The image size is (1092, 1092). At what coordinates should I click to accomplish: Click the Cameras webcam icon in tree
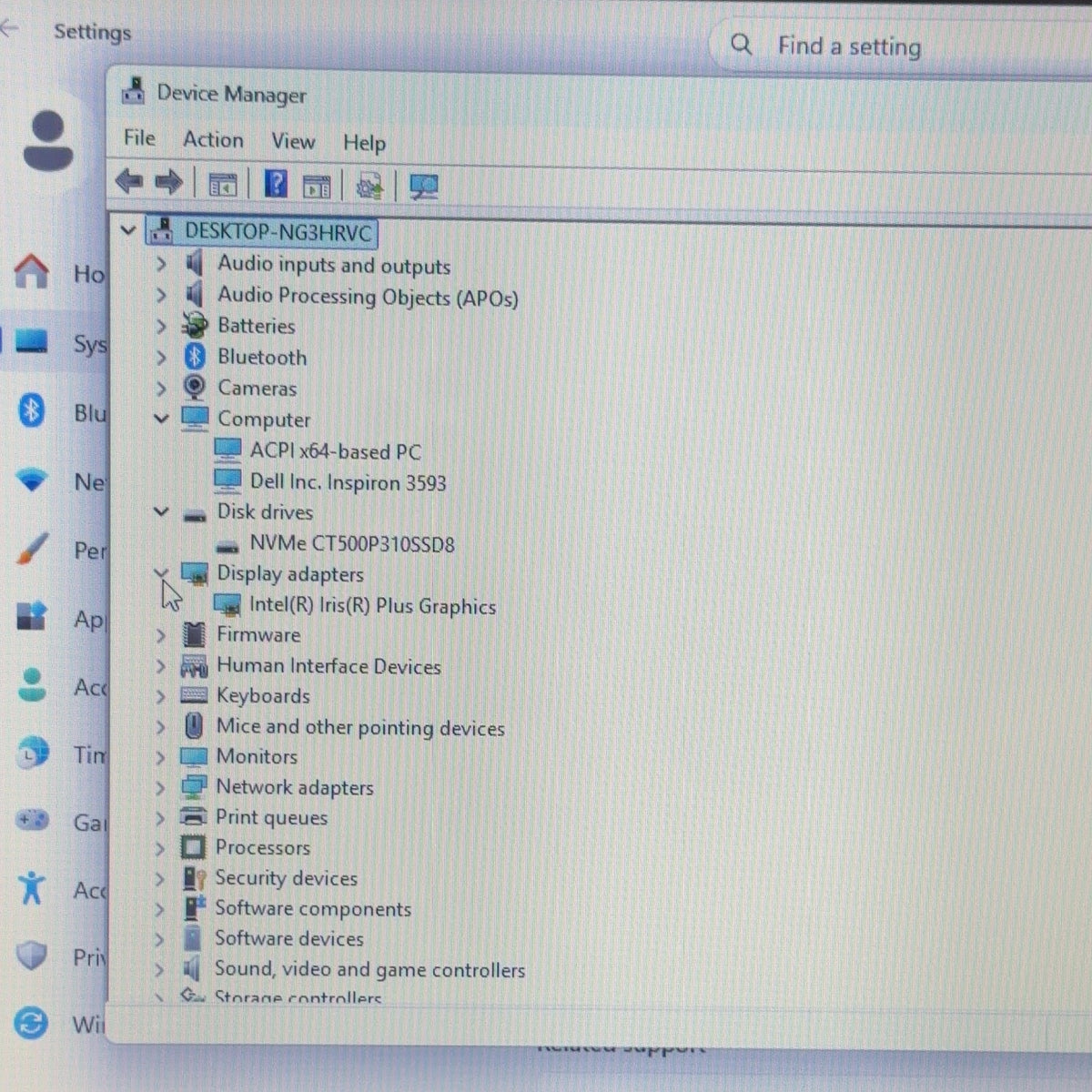point(194,388)
